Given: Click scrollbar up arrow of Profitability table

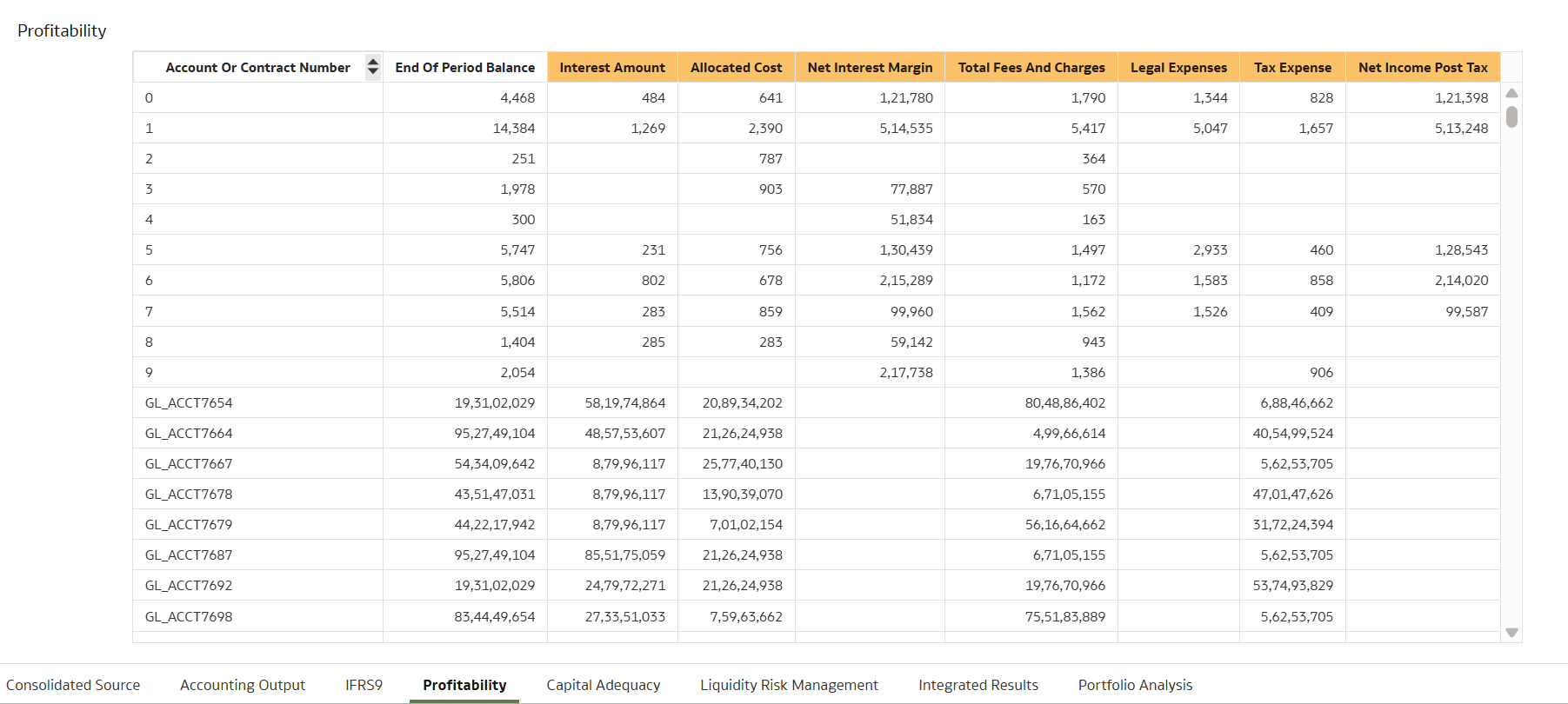Looking at the screenshot, I should pos(1511,93).
